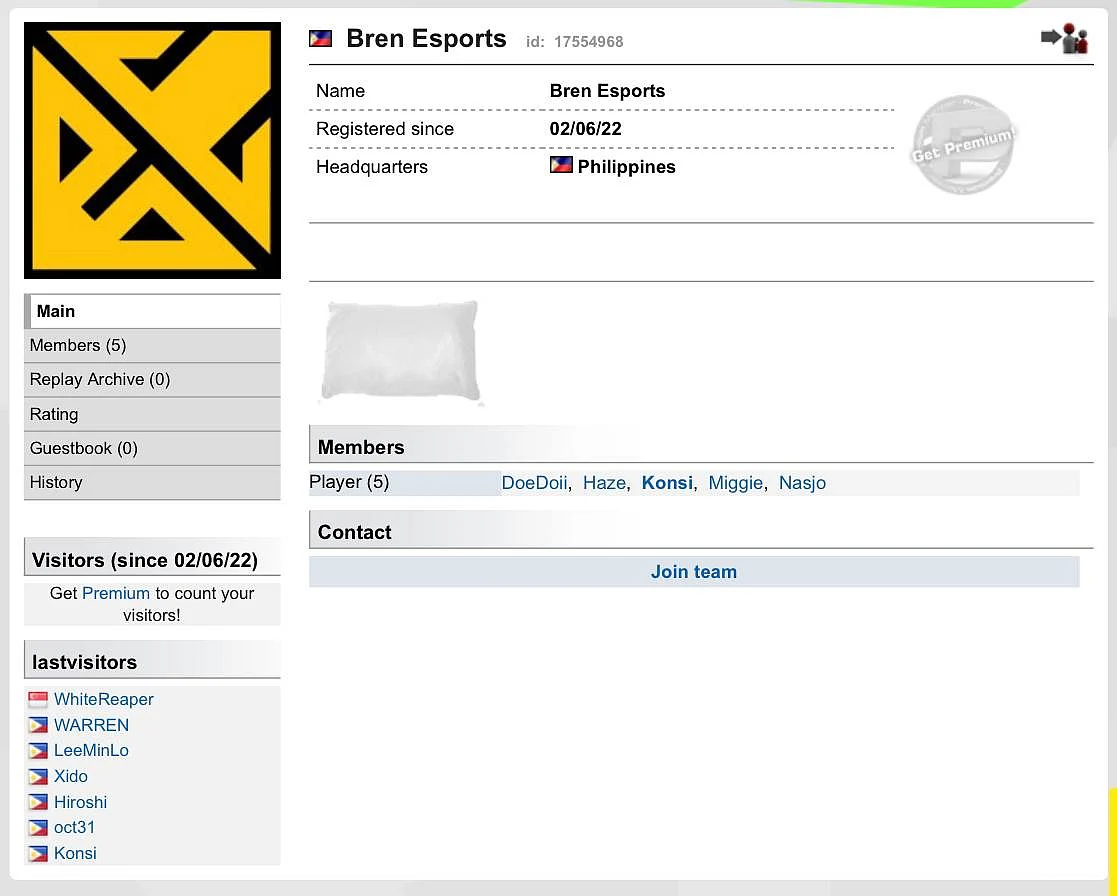The image size is (1117, 896).
Task: Visit Xido's profile link
Action: (x=71, y=776)
